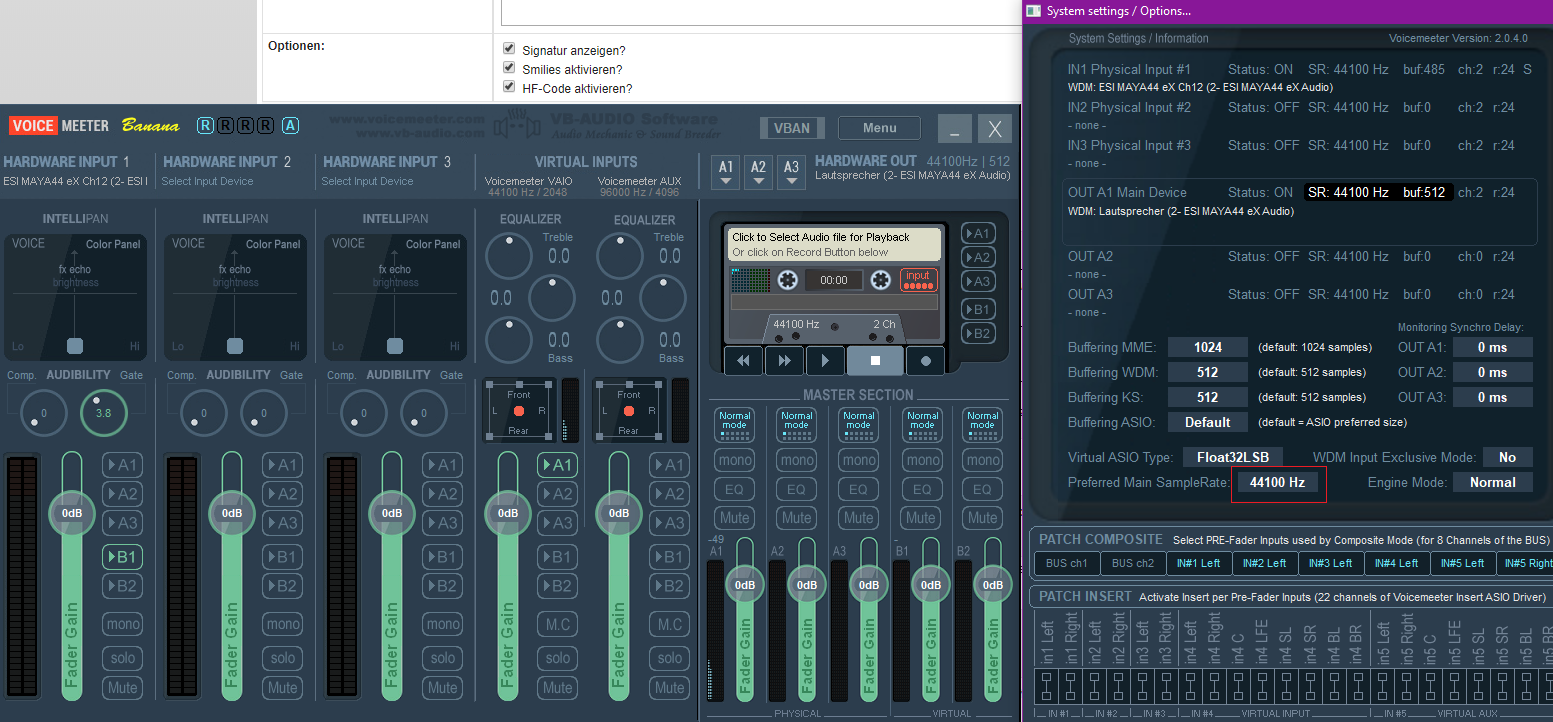Viewport: 1553px width, 722px height.
Task: Change Hardware Input 1 device ESI MAYA44
Action: [x=76, y=181]
